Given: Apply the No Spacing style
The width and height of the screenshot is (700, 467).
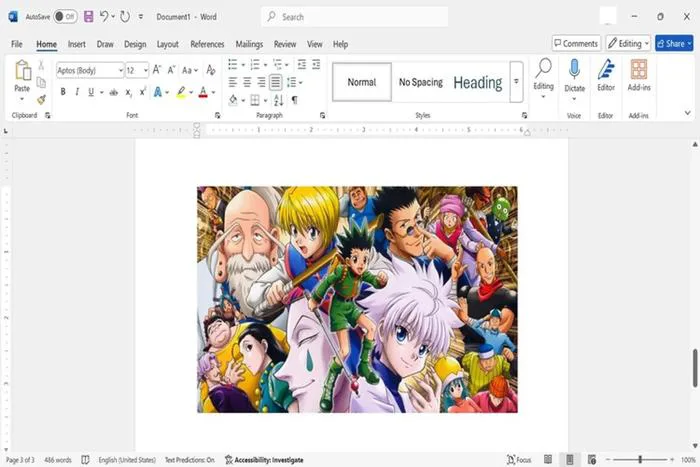Looking at the screenshot, I should (x=421, y=82).
